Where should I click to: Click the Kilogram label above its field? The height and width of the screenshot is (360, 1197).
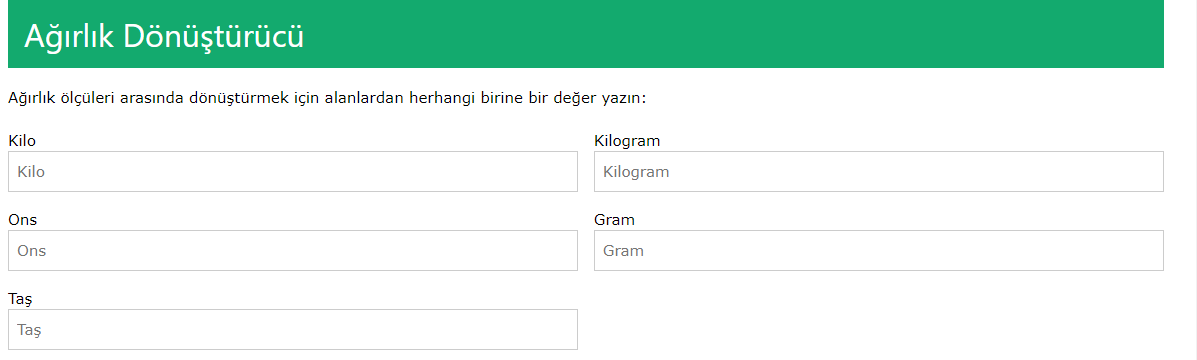click(x=627, y=140)
